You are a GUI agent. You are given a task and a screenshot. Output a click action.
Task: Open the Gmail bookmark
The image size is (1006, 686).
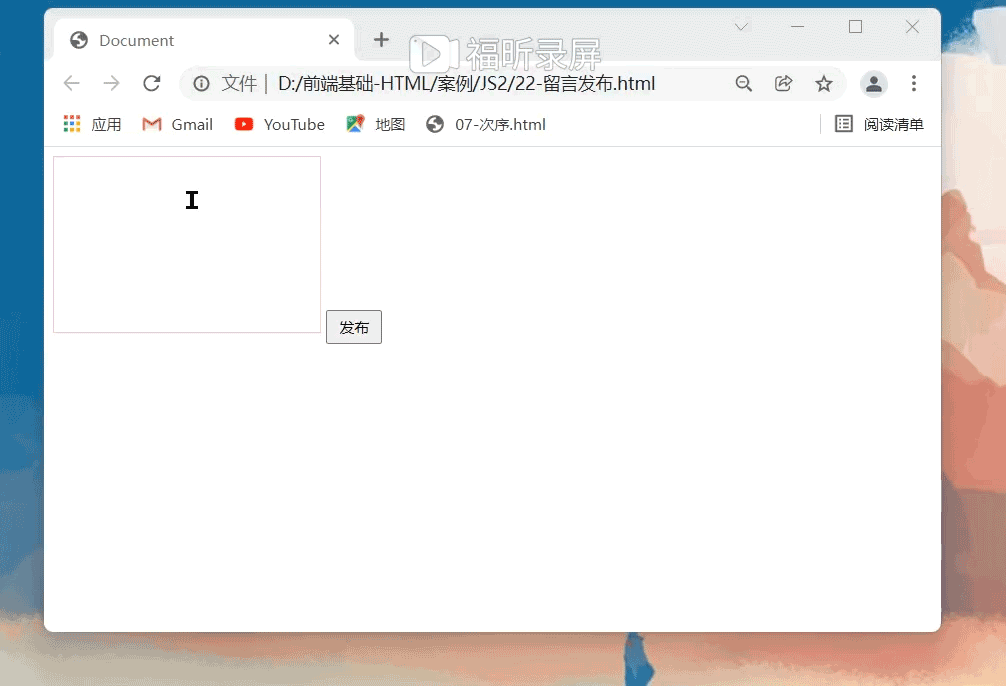coord(177,124)
